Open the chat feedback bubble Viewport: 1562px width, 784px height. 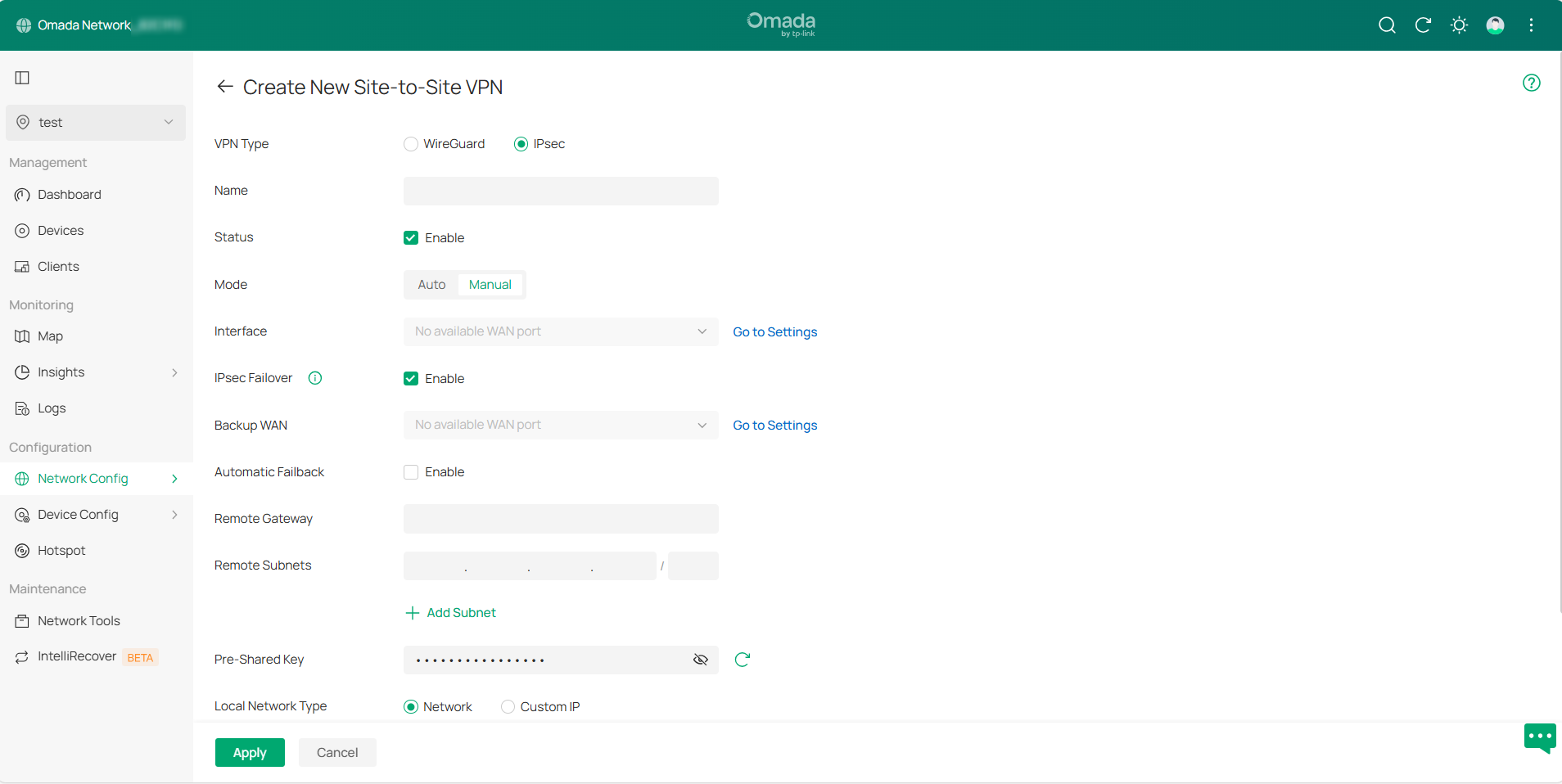[1540, 737]
